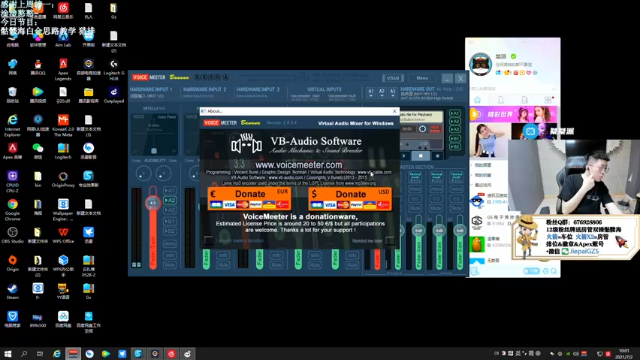
Task: Close the About dialog
Action: 394,111
